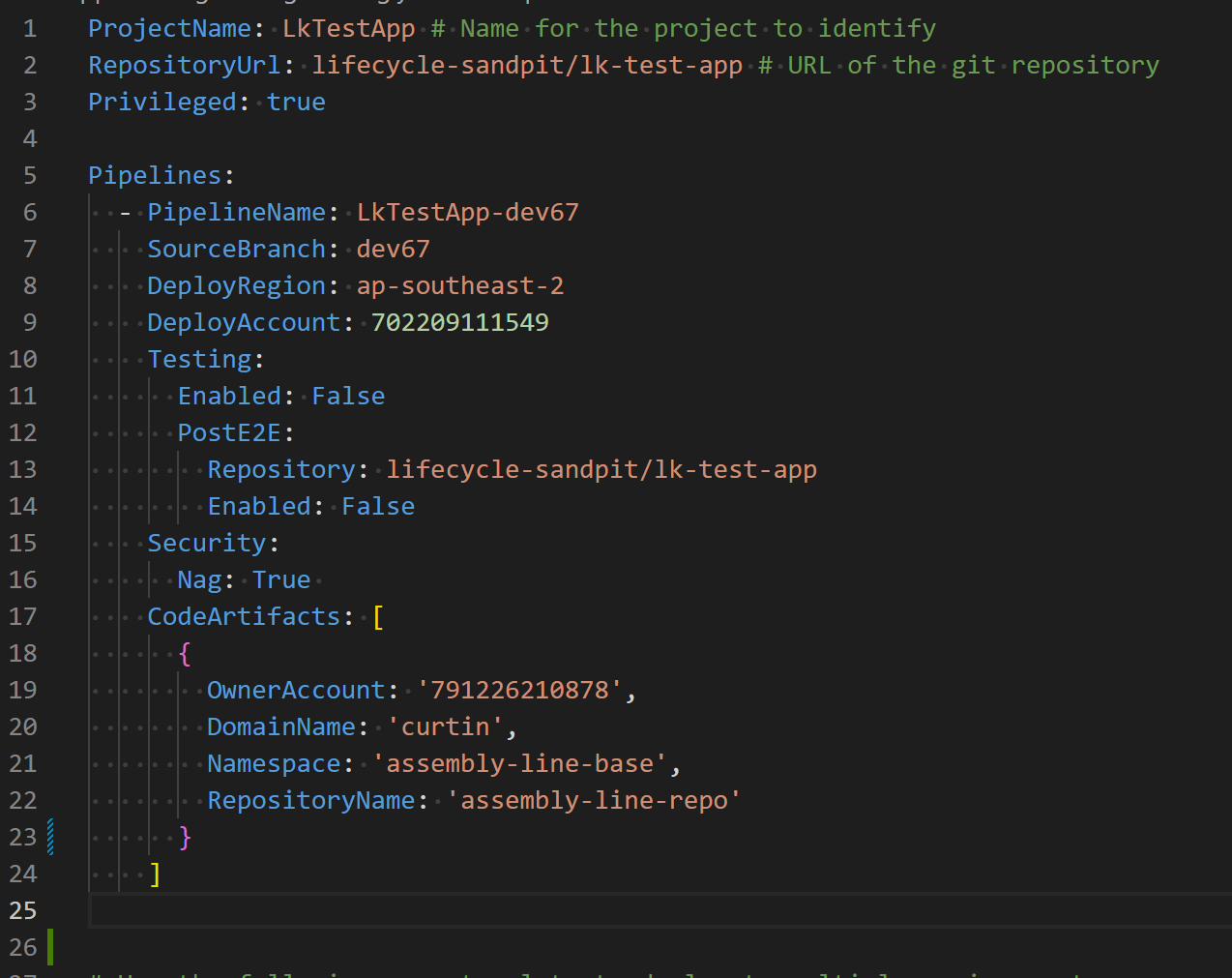The height and width of the screenshot is (978, 1232).
Task: Click the Privileged true value
Action: click(296, 102)
